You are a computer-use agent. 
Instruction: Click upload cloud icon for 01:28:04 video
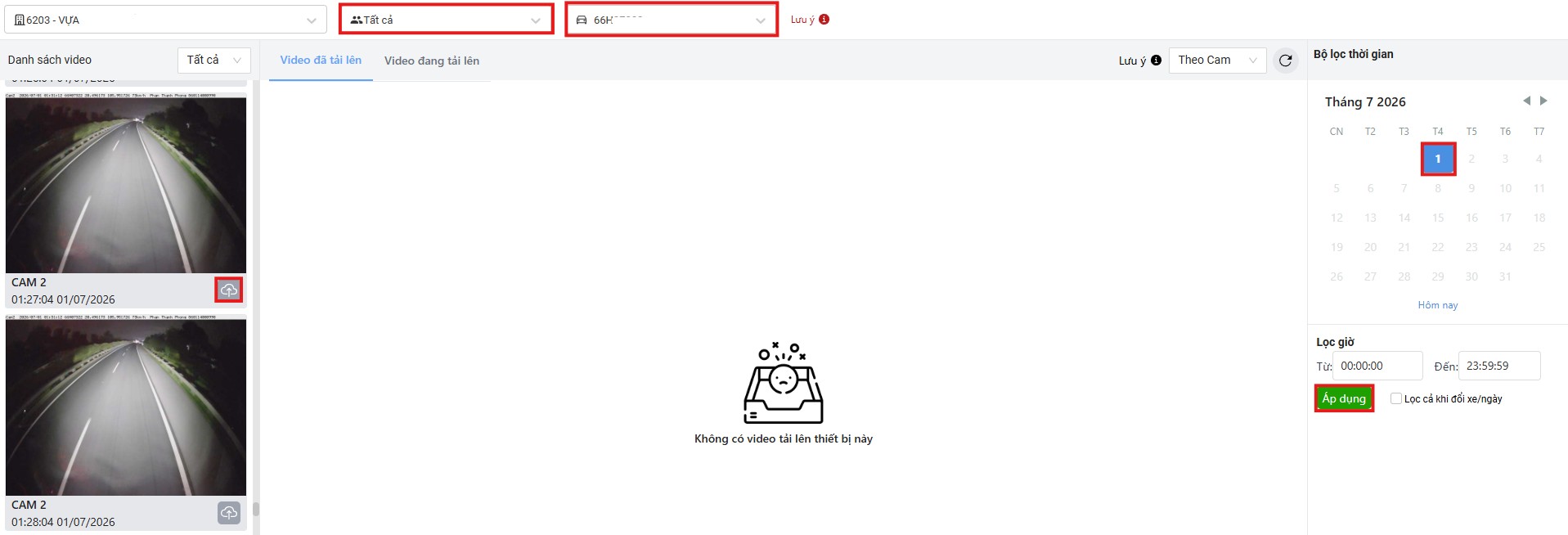229,513
